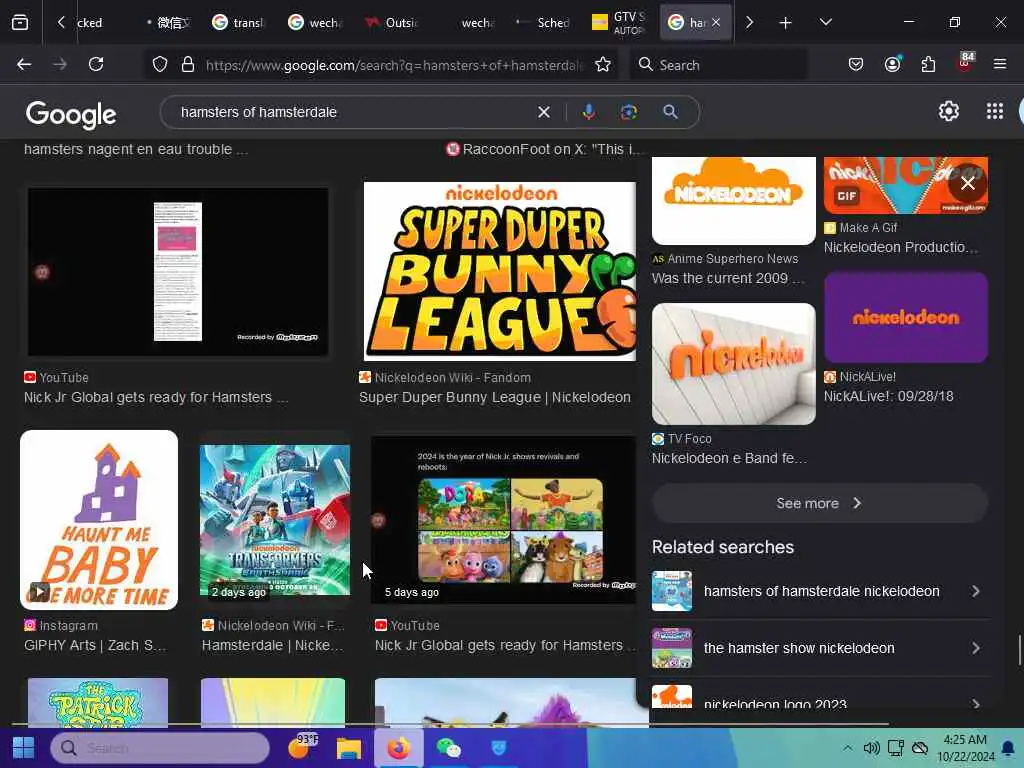Open a new browser tab
Screen dimensions: 1024x768
785,23
